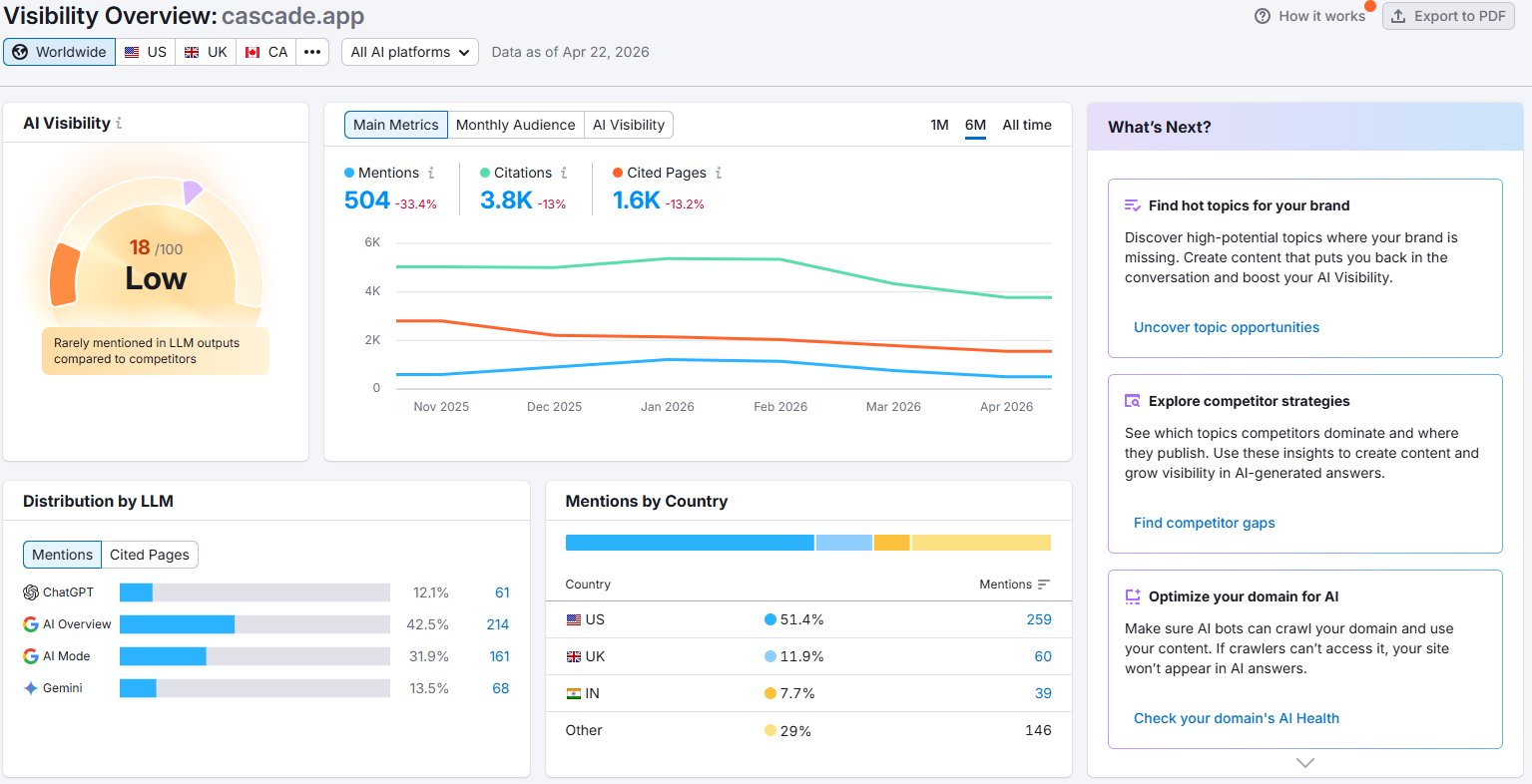Click the Data as of Apr 22, 2026 text
The height and width of the screenshot is (784, 1532).
(x=570, y=52)
